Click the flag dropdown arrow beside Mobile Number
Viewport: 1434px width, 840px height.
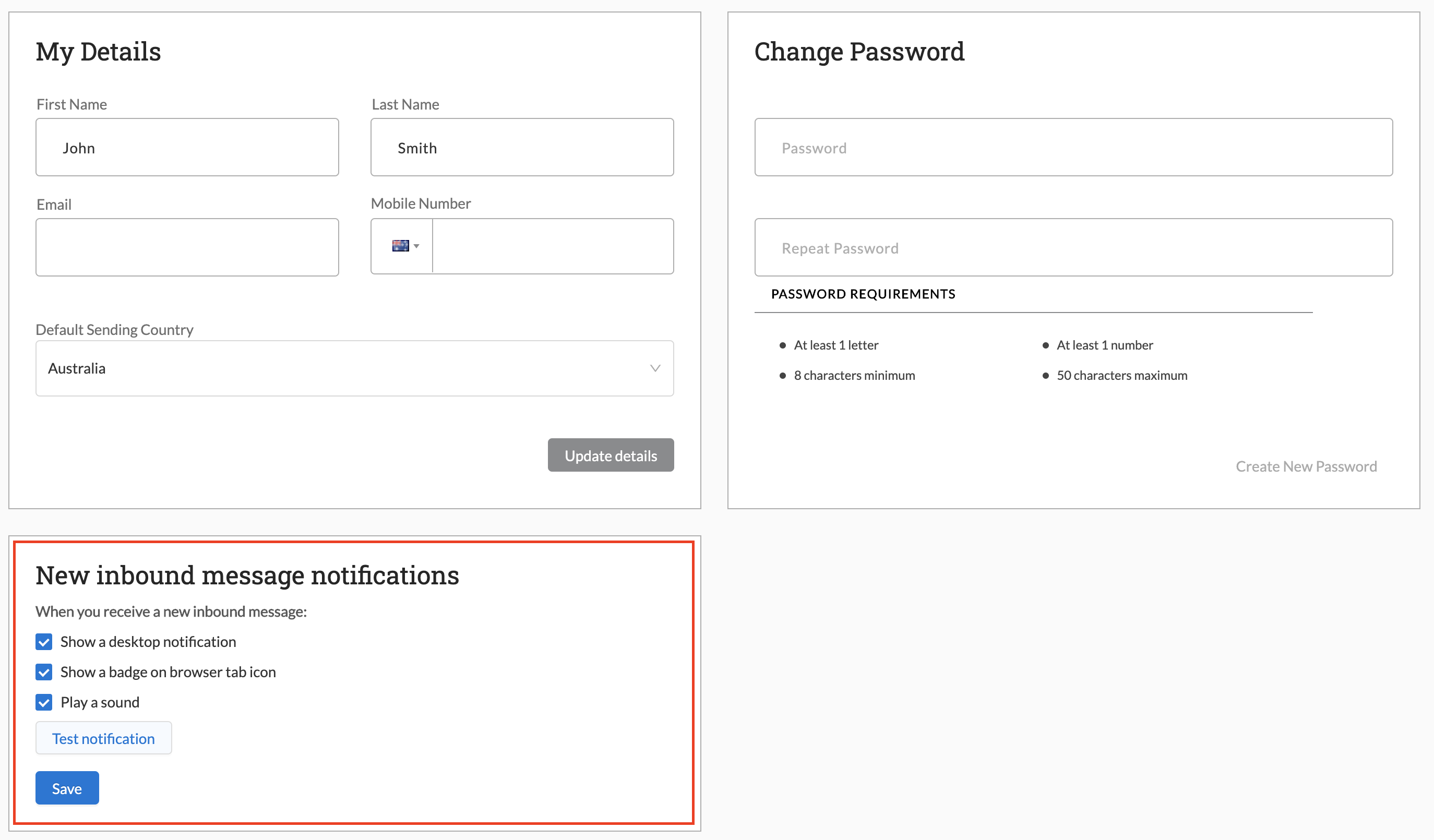(x=417, y=246)
